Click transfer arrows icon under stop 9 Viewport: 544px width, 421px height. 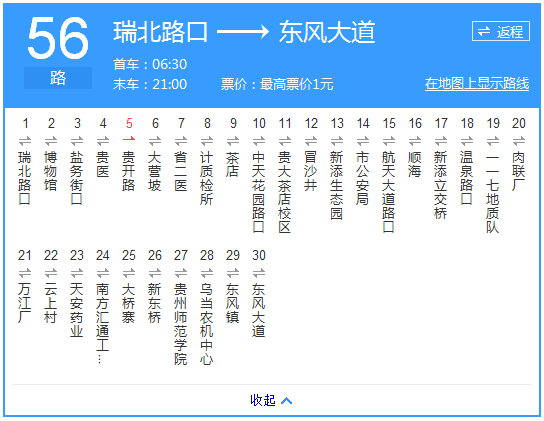pos(233,141)
